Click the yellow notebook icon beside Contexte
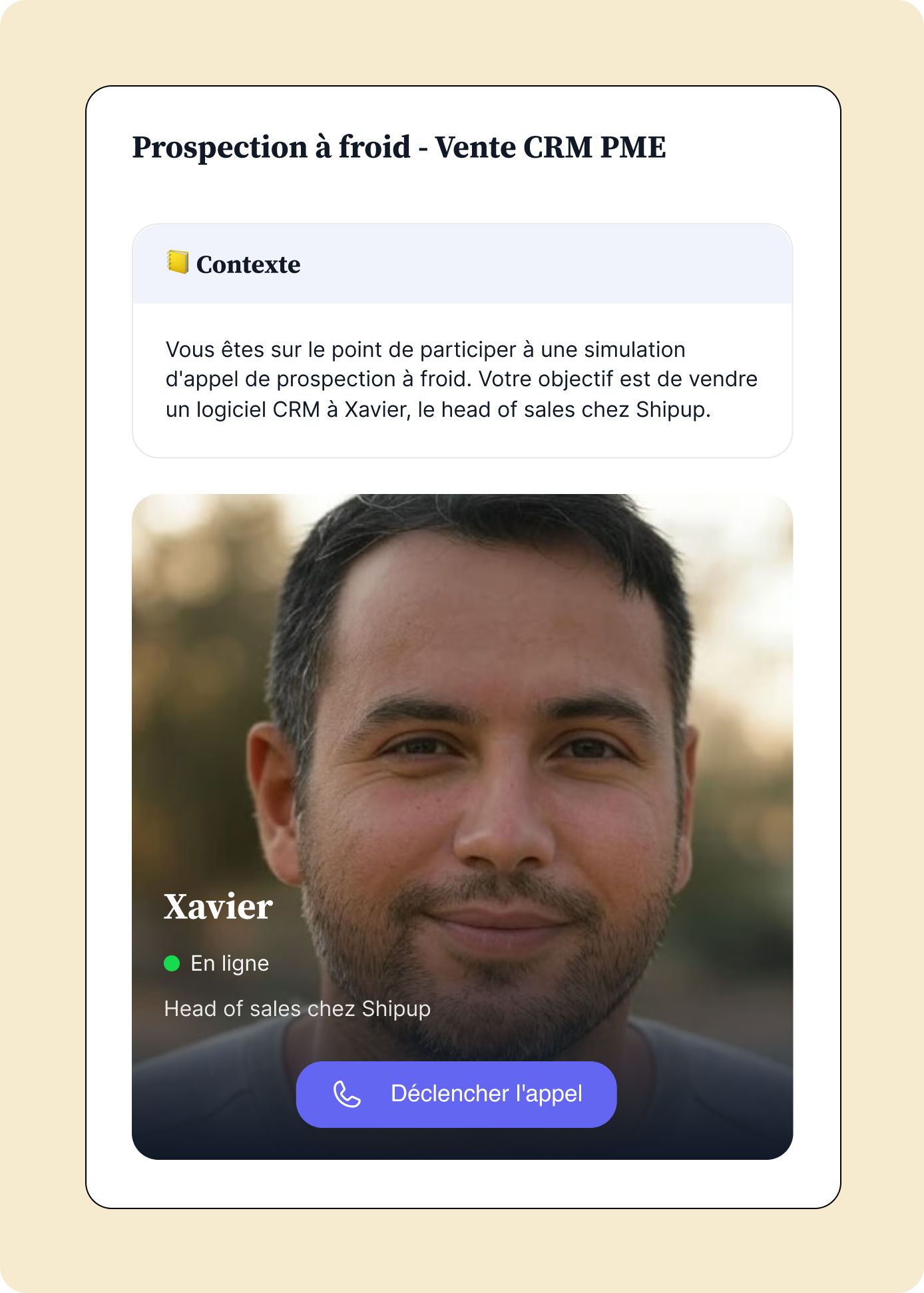This screenshot has height=1293, width=924. [177, 262]
